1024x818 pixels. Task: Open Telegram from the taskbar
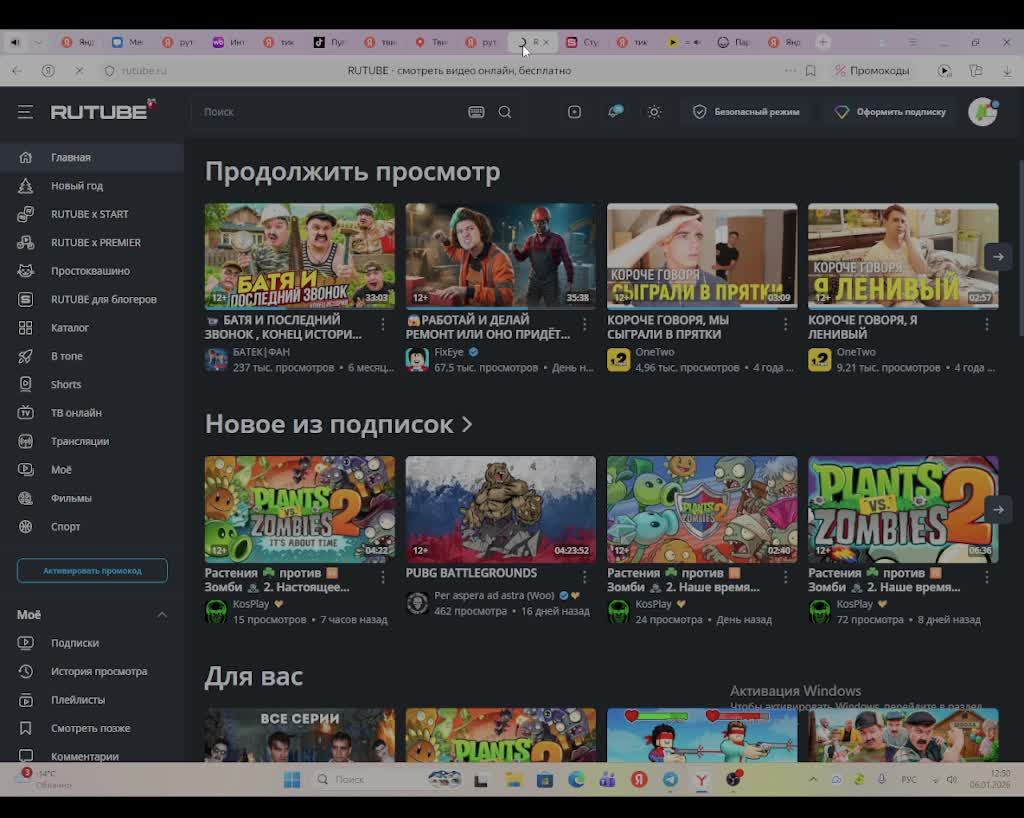click(671, 779)
